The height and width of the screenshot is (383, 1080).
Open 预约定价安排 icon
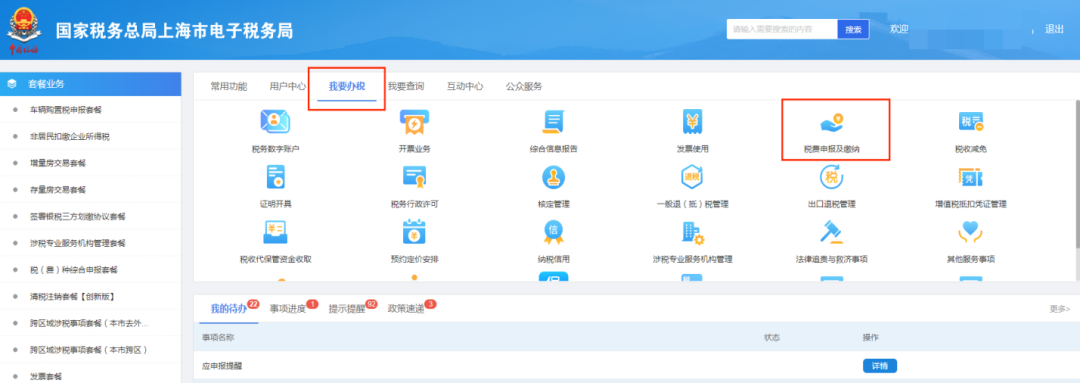(415, 233)
